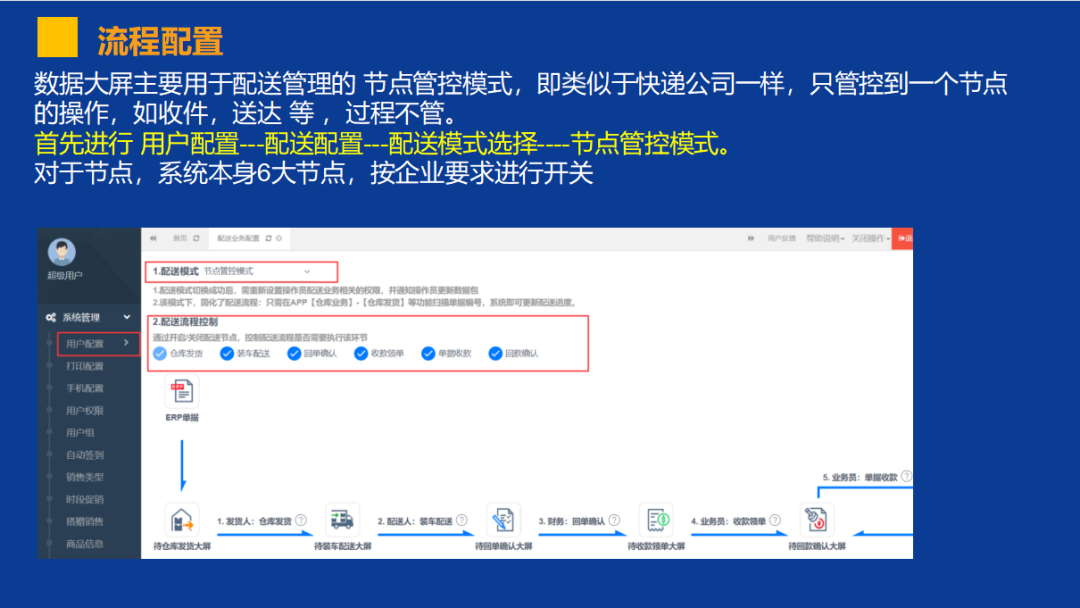Select 时段促销 in the sidebar

point(85,500)
